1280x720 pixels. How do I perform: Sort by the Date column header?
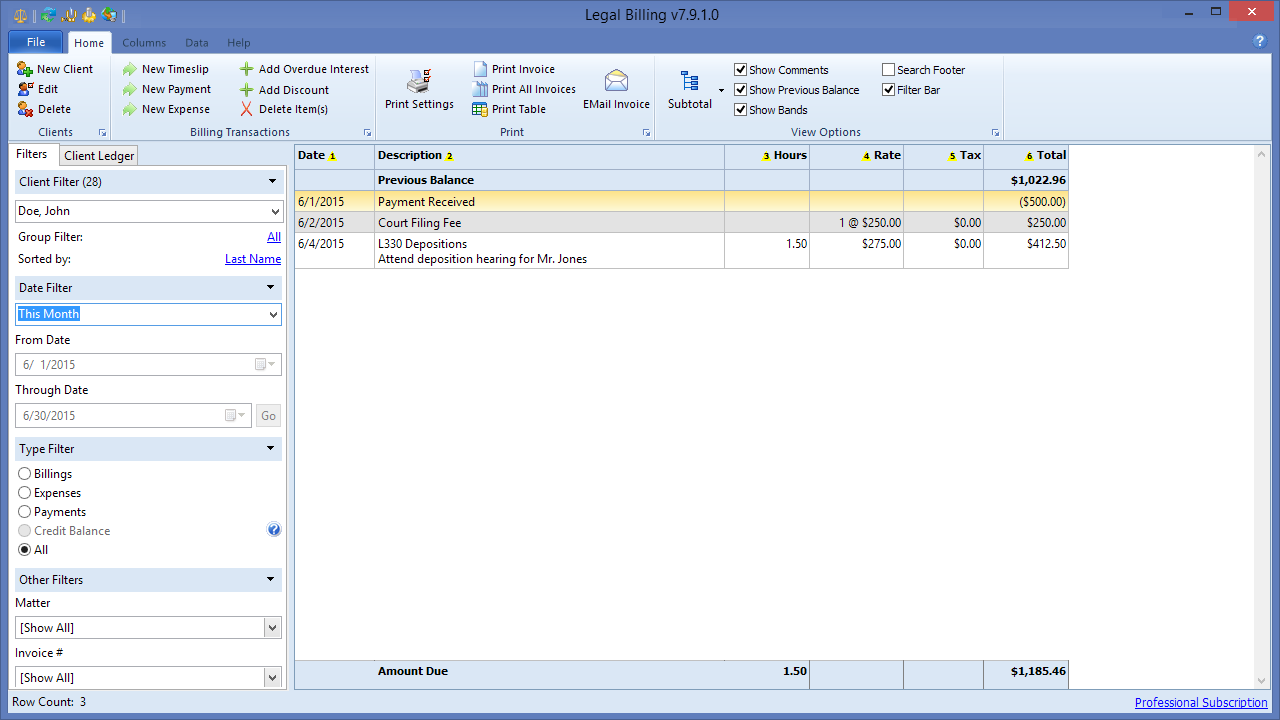pos(335,156)
